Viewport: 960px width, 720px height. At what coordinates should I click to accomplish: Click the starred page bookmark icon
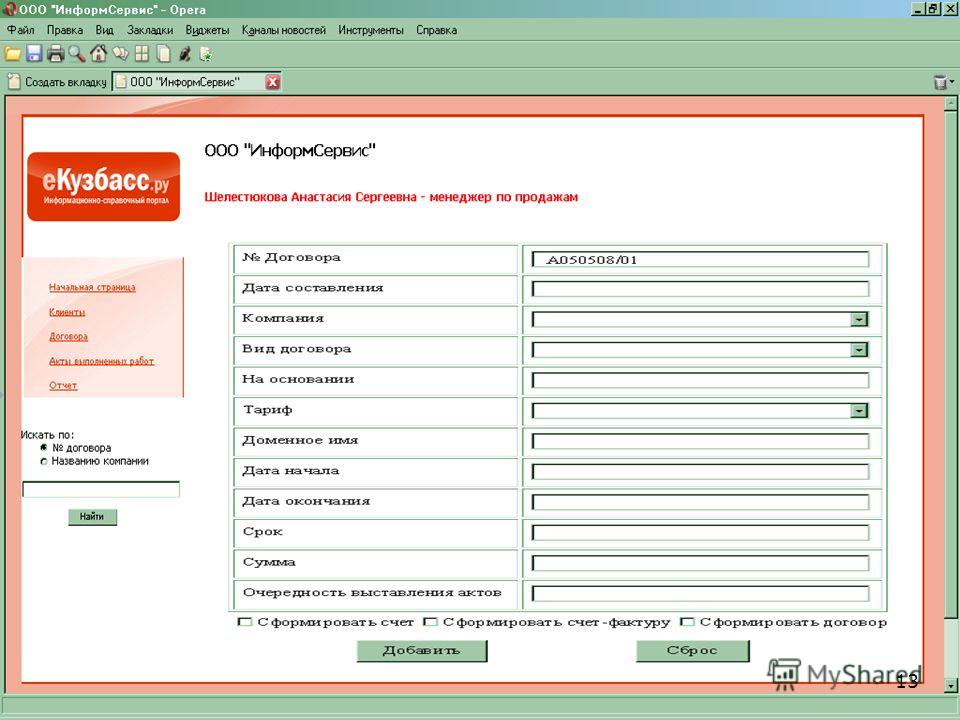(x=206, y=54)
